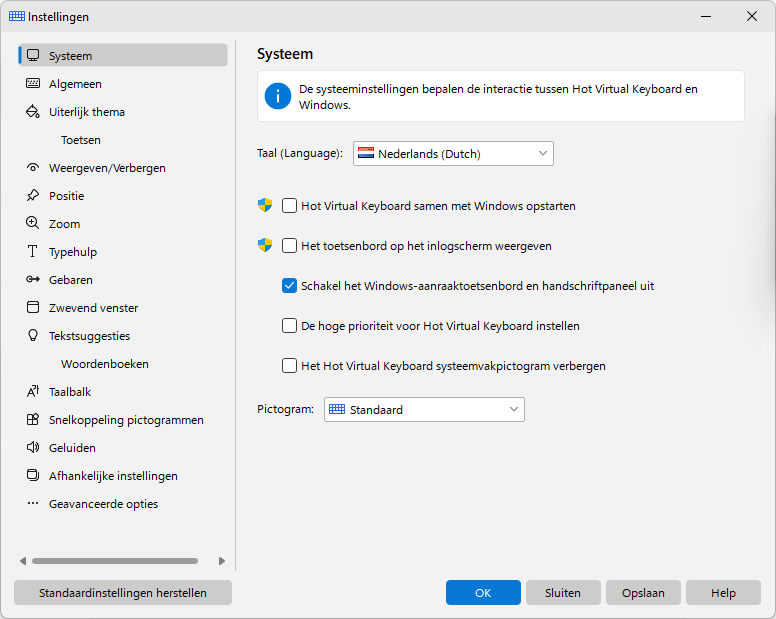Image resolution: width=776 pixels, height=619 pixels.
Task: Enable starting Hot Virtual Keyboard with Windows
Action: click(289, 205)
